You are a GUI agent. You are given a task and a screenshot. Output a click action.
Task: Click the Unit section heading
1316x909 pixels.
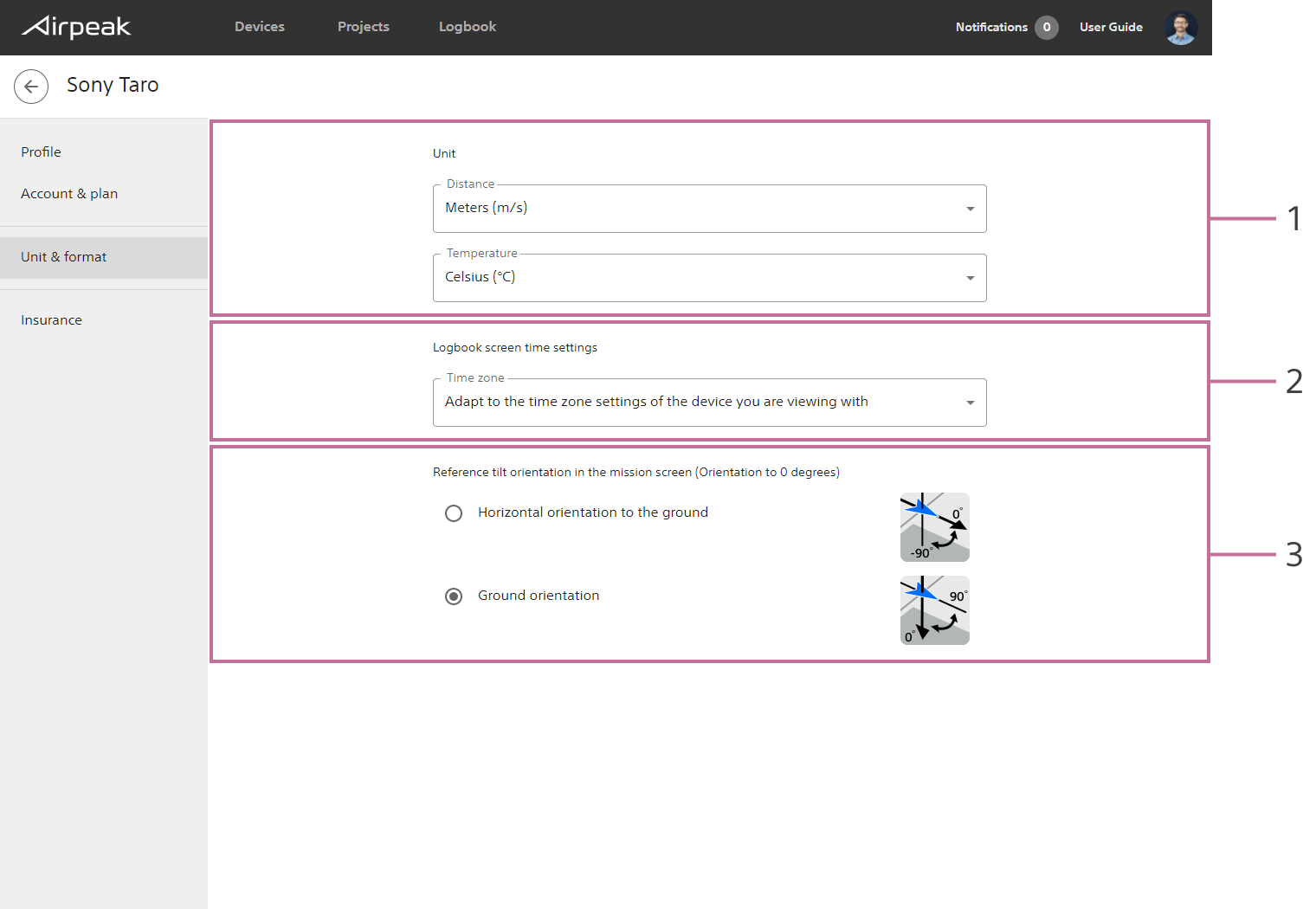click(444, 154)
